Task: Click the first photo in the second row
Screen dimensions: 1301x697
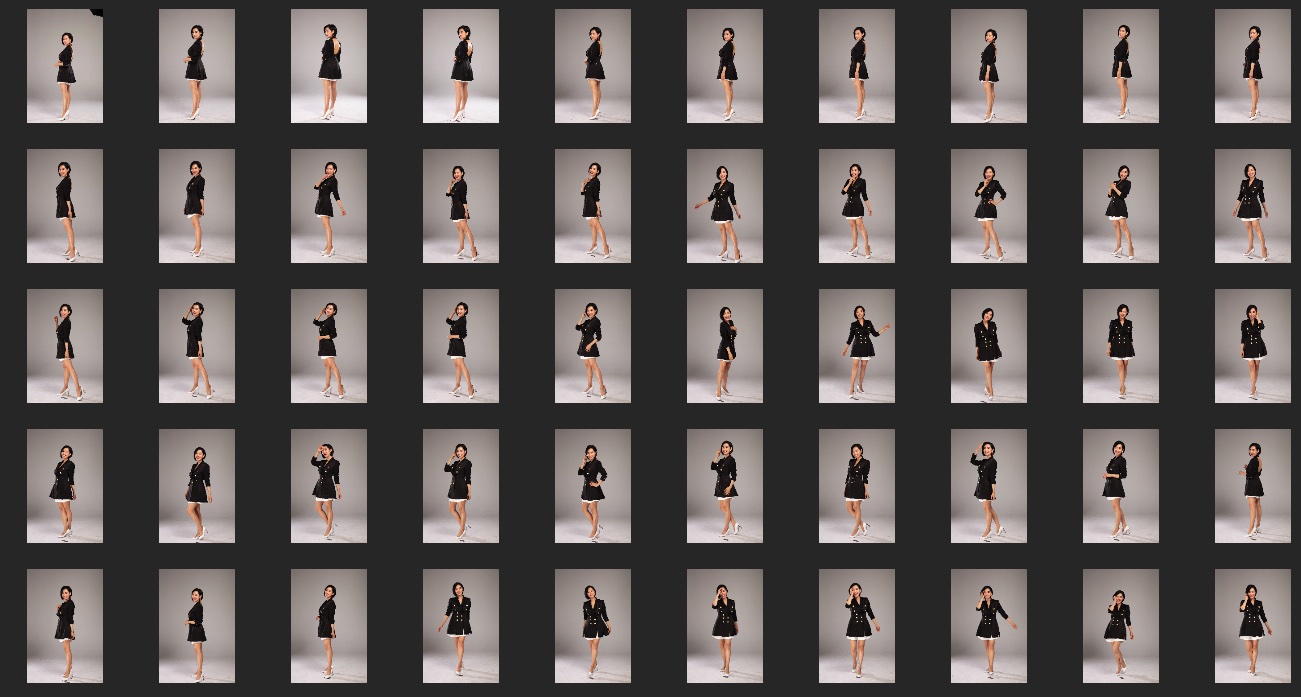Action: click(65, 206)
